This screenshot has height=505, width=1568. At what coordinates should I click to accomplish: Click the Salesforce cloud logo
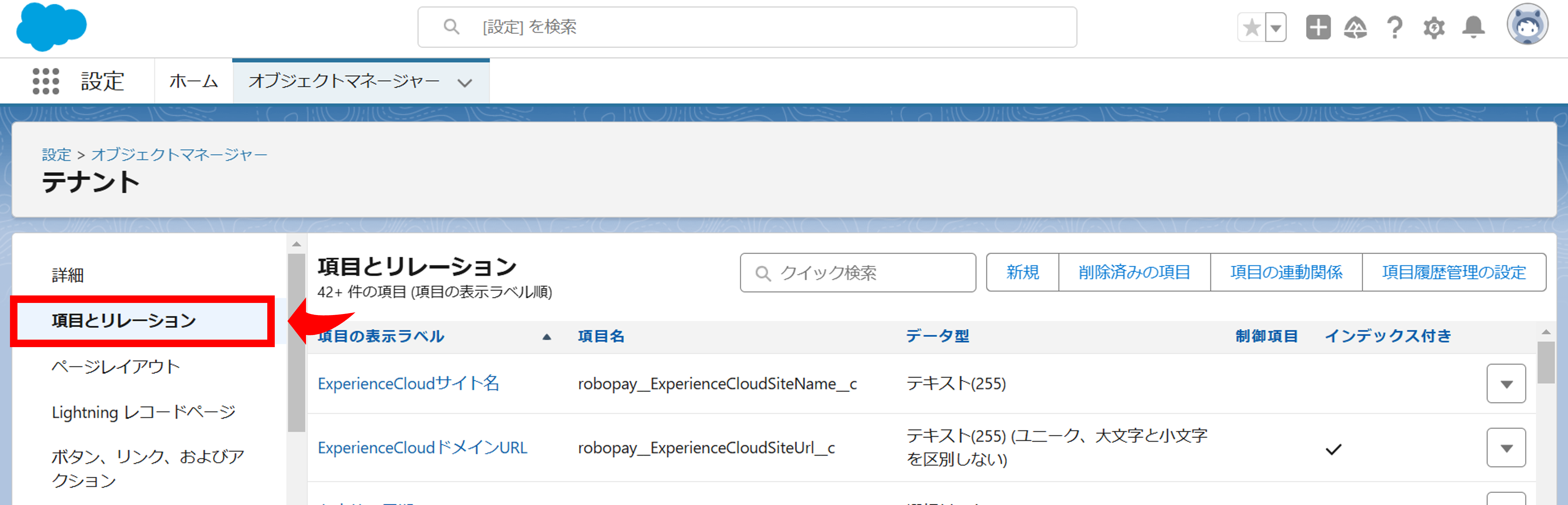coord(51,27)
